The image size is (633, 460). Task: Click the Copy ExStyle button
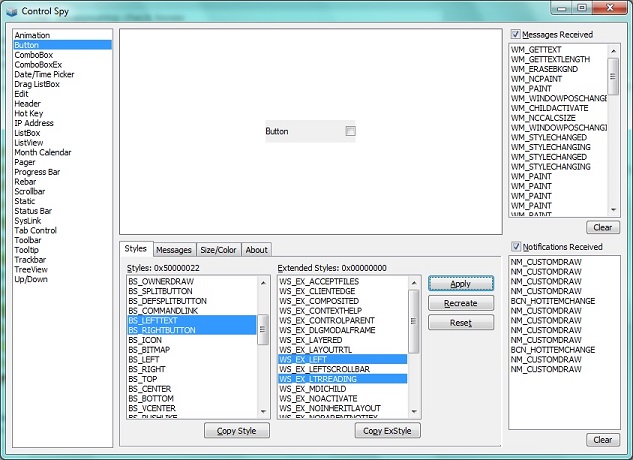tap(387, 430)
